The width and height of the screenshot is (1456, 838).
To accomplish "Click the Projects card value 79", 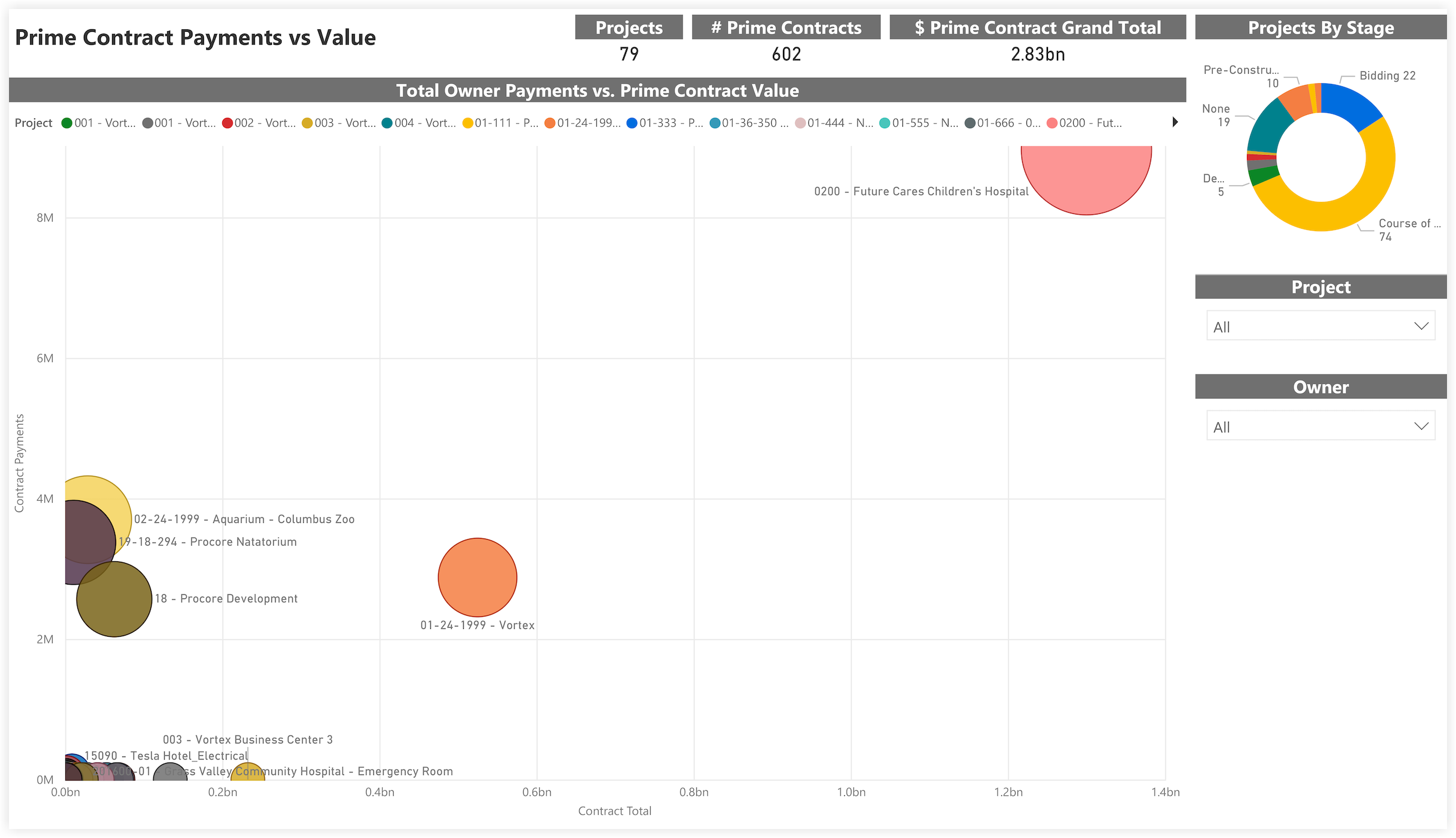I will coord(629,54).
